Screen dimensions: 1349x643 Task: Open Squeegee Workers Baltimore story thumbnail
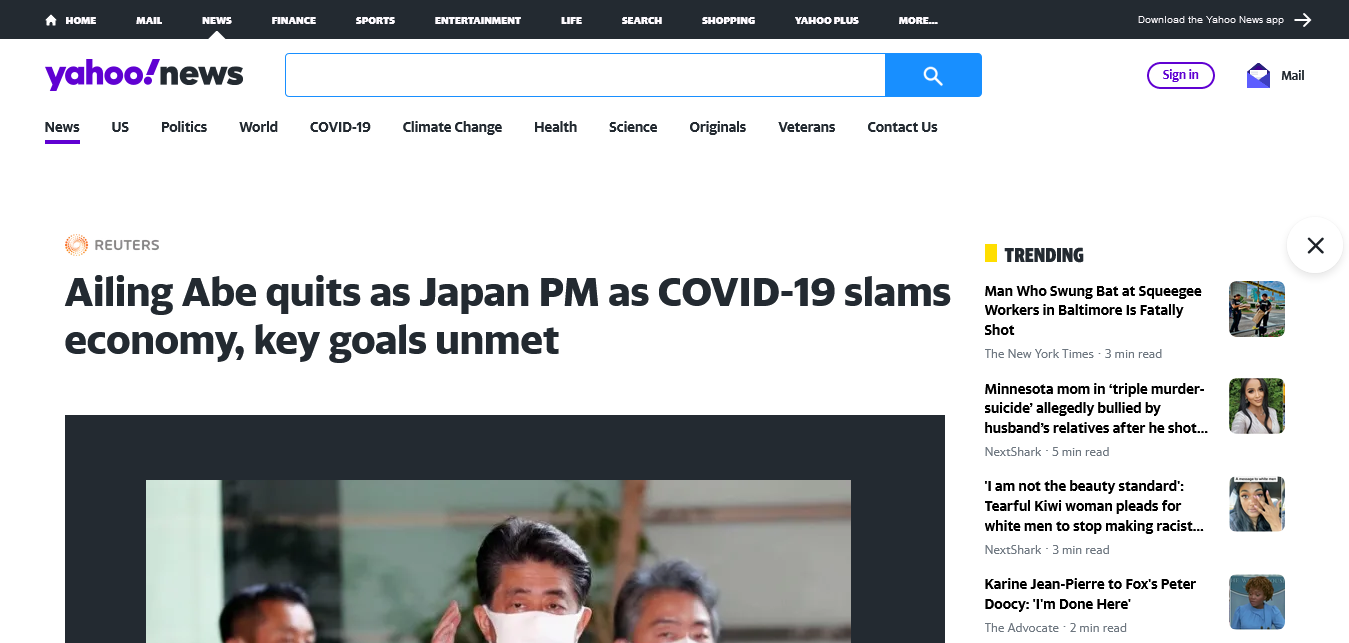tap(1257, 309)
